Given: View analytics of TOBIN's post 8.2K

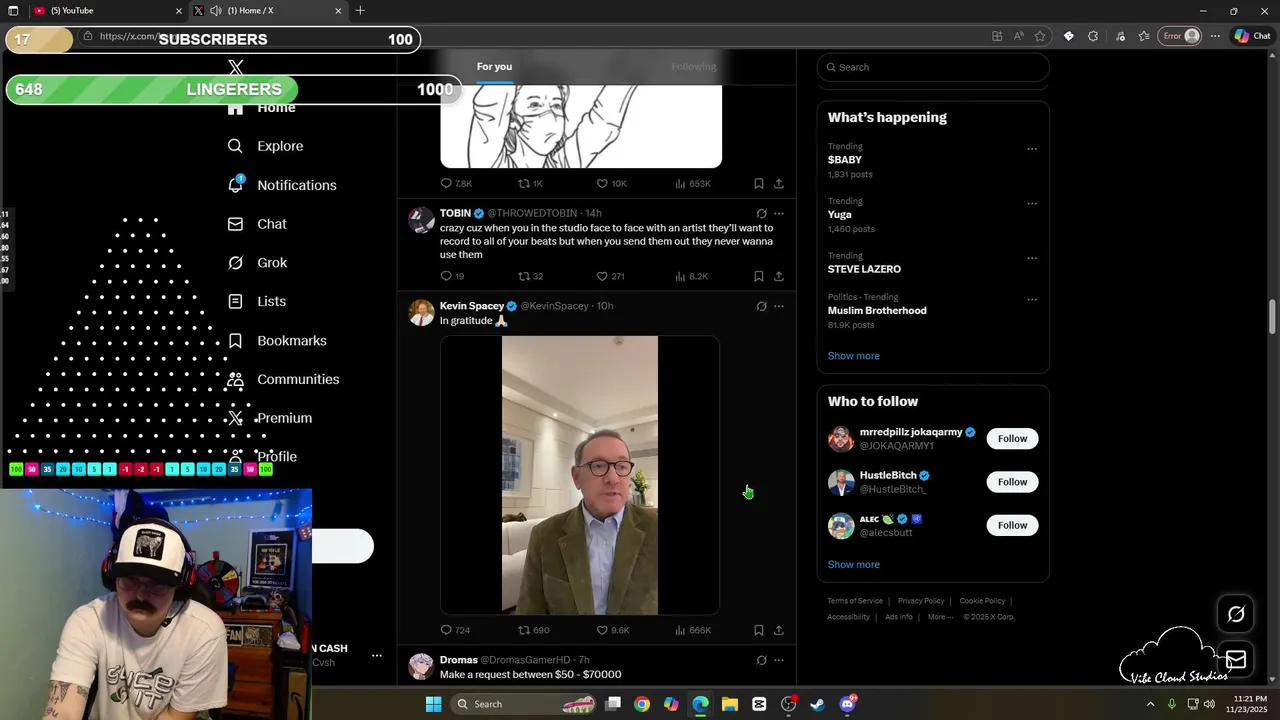Looking at the screenshot, I should pos(692,276).
